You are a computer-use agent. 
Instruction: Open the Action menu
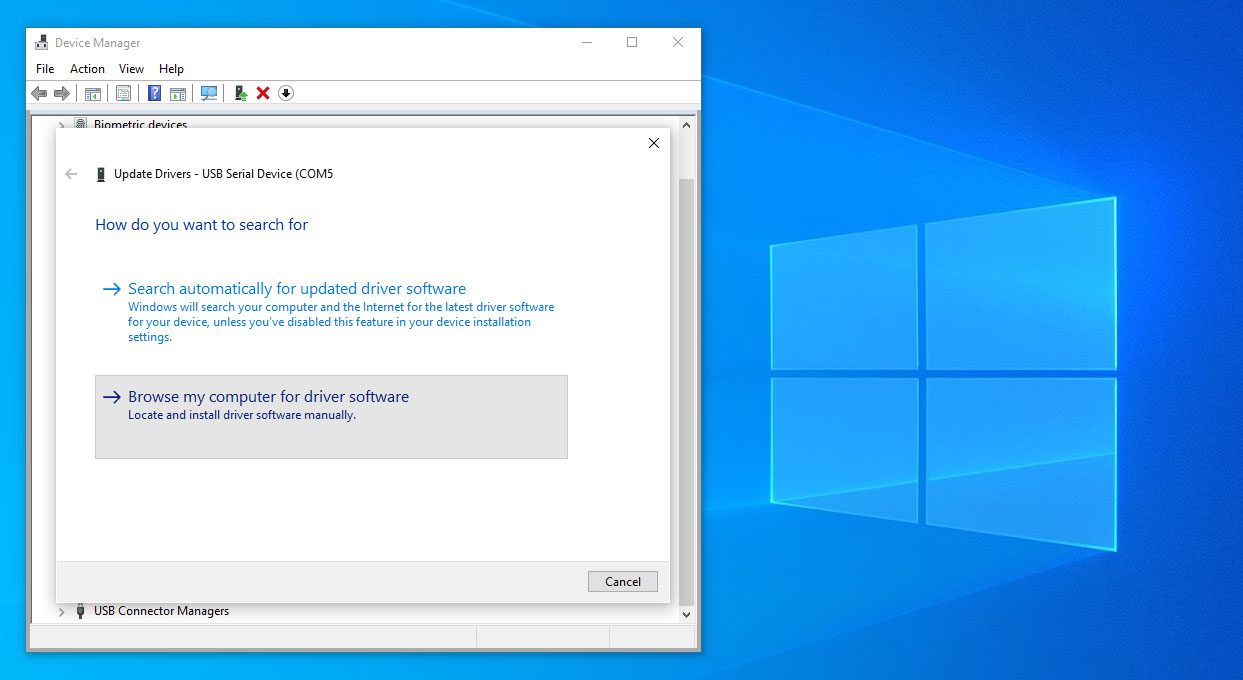87,69
